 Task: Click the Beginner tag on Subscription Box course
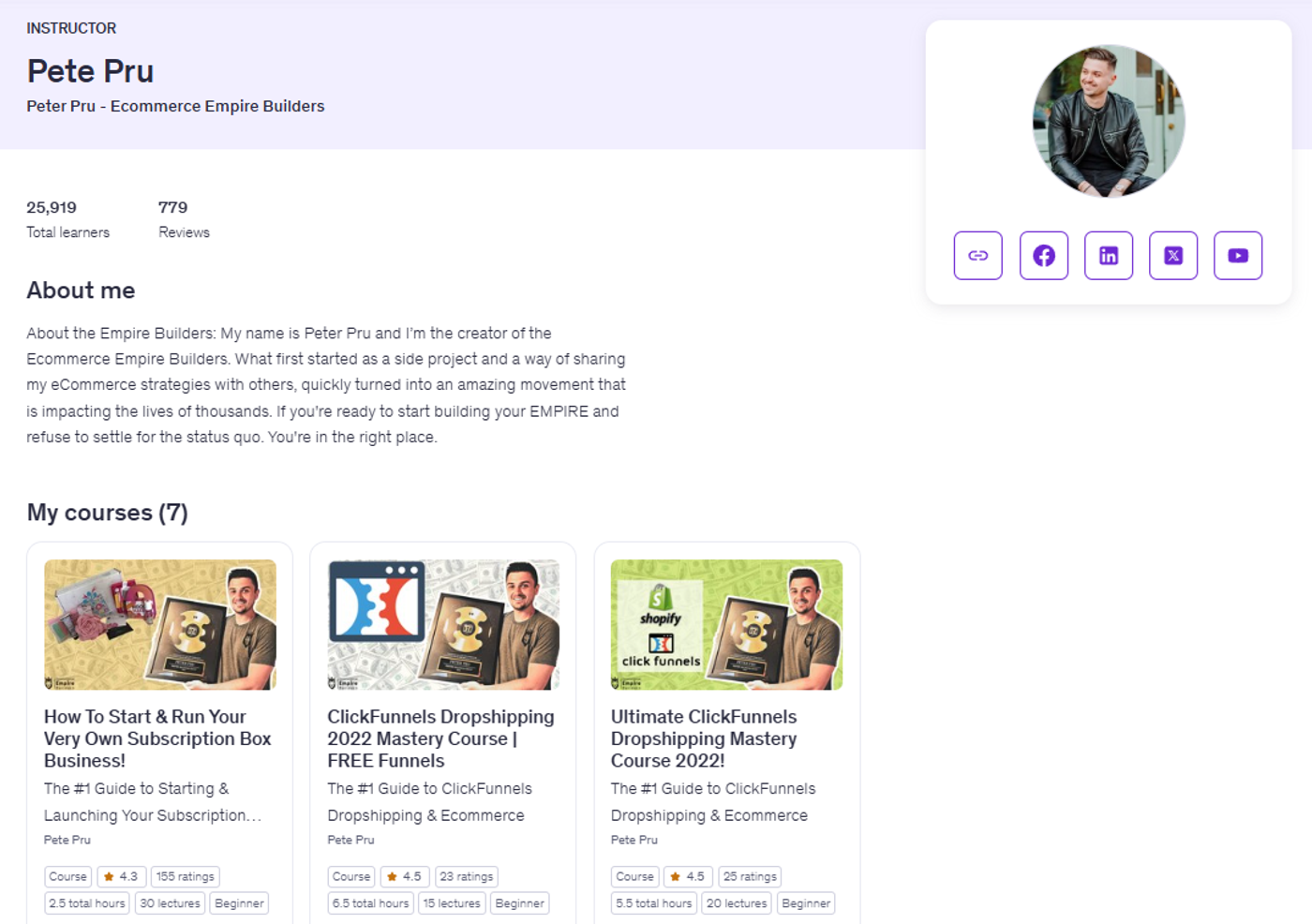click(x=239, y=903)
